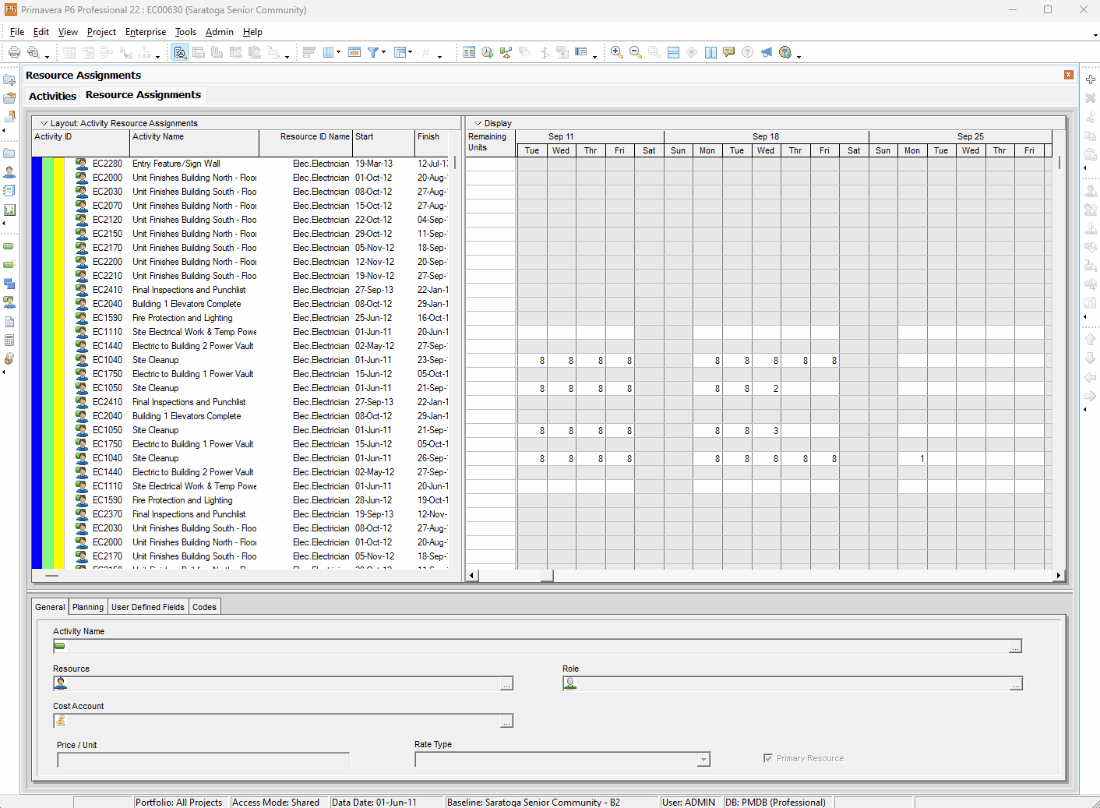
Task: Open Print Preview from toolbar
Action: point(33,53)
